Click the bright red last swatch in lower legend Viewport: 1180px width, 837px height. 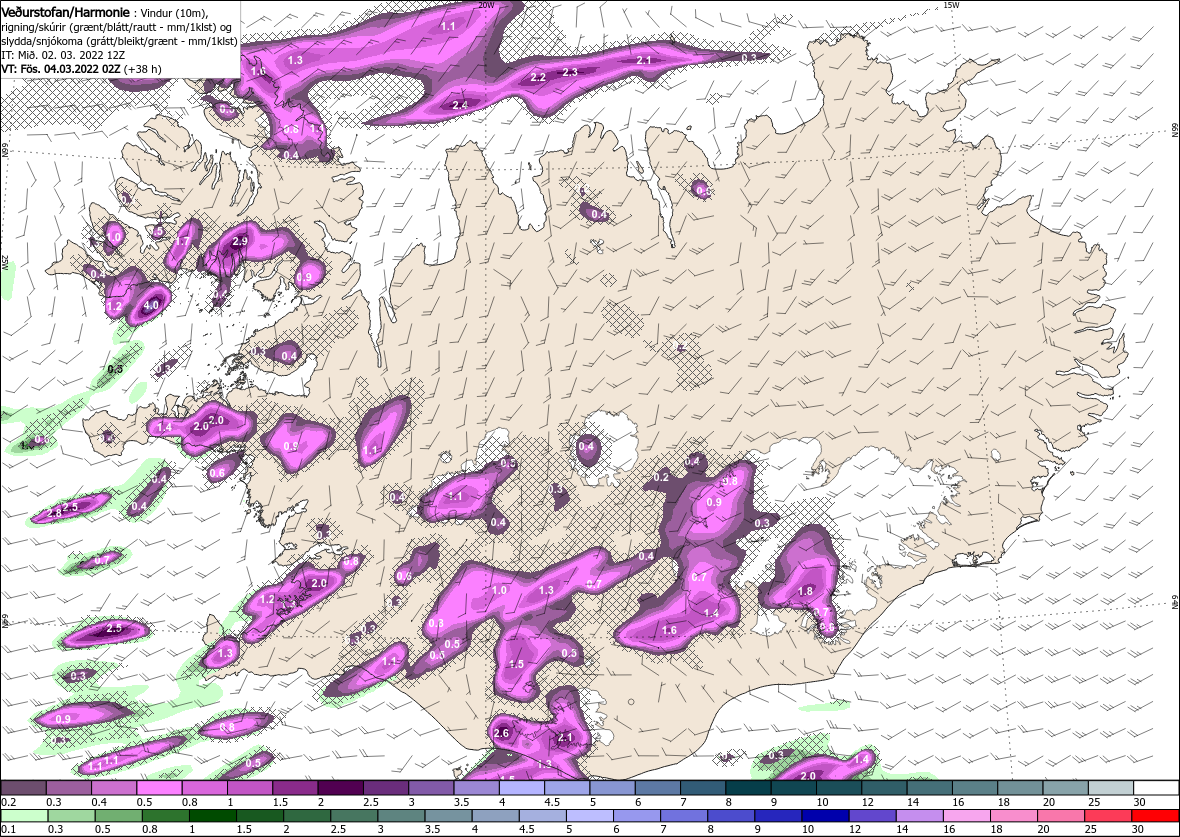(x=1154, y=816)
